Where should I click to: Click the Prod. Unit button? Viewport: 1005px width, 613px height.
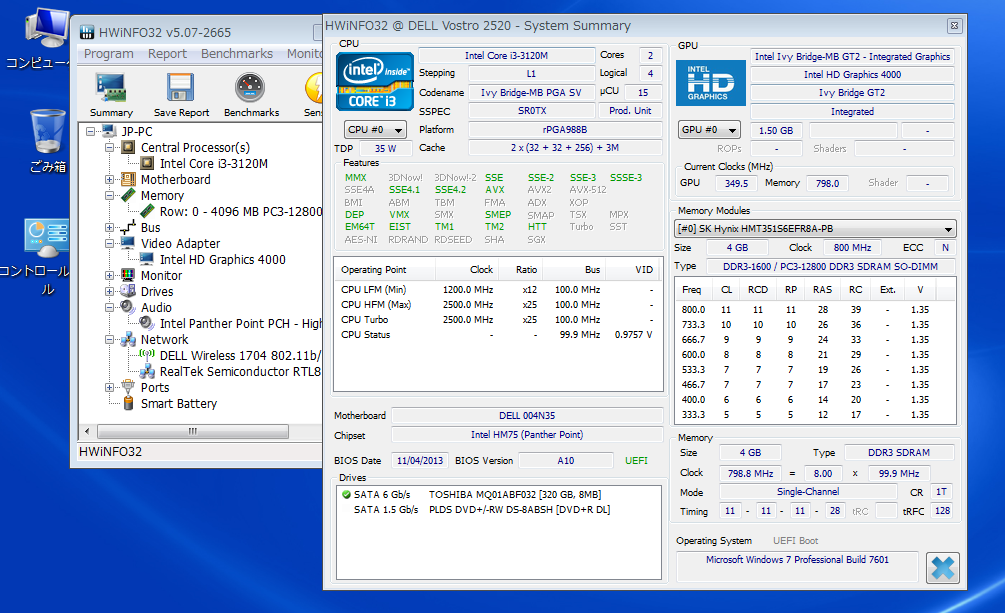630,111
